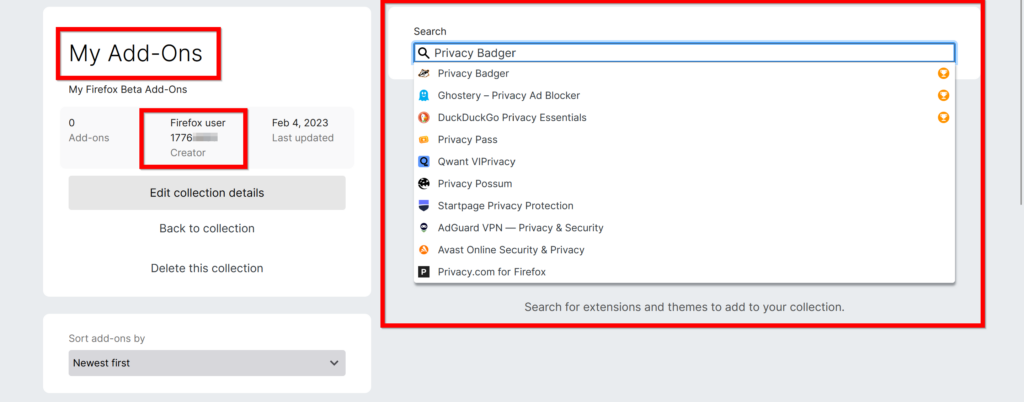The height and width of the screenshot is (402, 1024).
Task: Click the Privacy Badger extension icon
Action: 424,74
